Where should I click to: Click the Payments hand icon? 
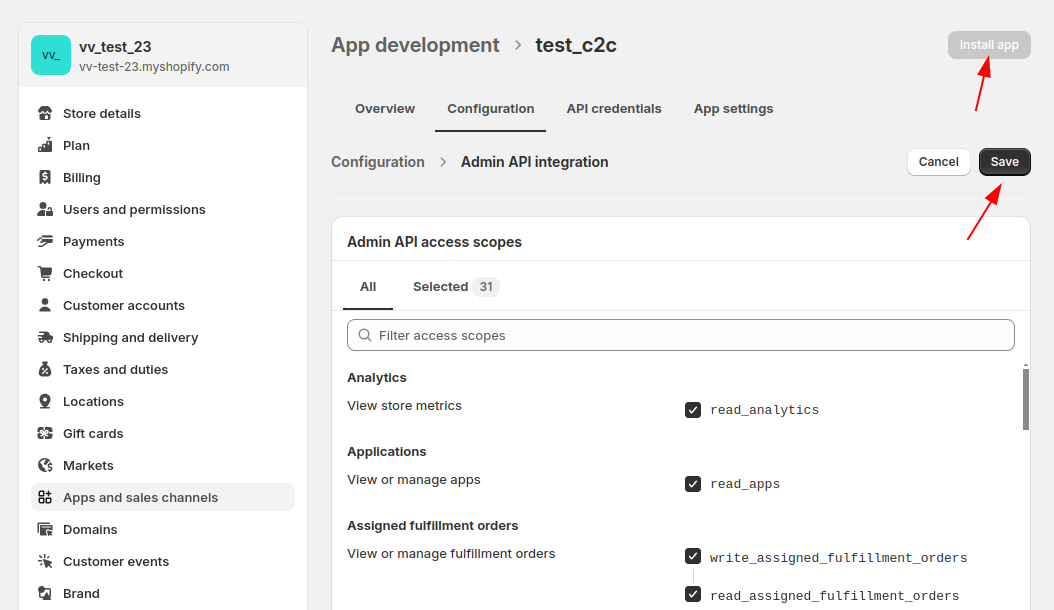(45, 241)
